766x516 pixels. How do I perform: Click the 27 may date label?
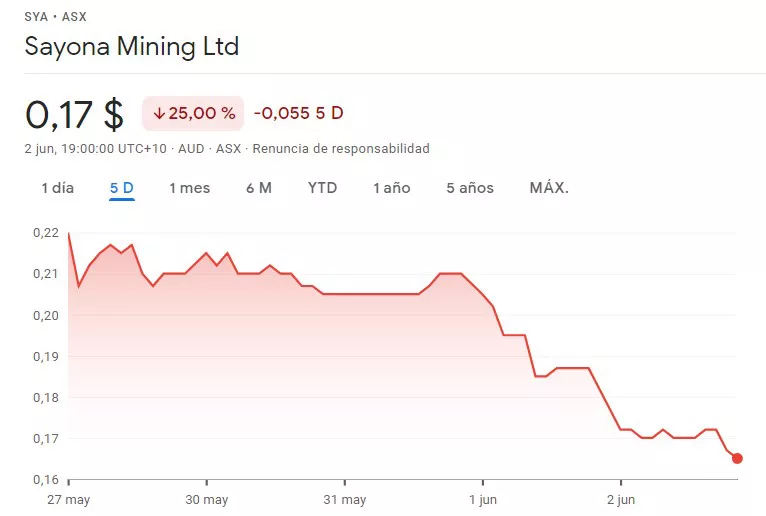[67, 500]
